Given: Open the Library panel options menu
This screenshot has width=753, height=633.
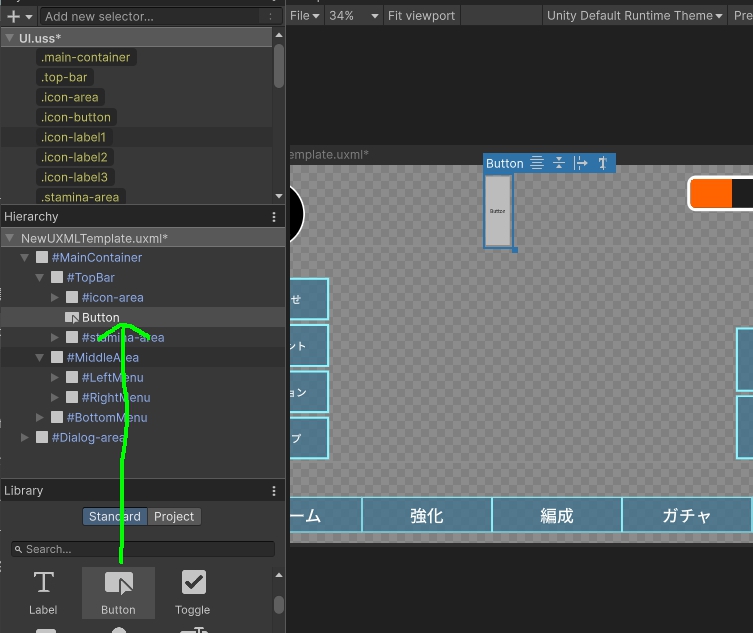Looking at the screenshot, I should pyautogui.click(x=274, y=491).
